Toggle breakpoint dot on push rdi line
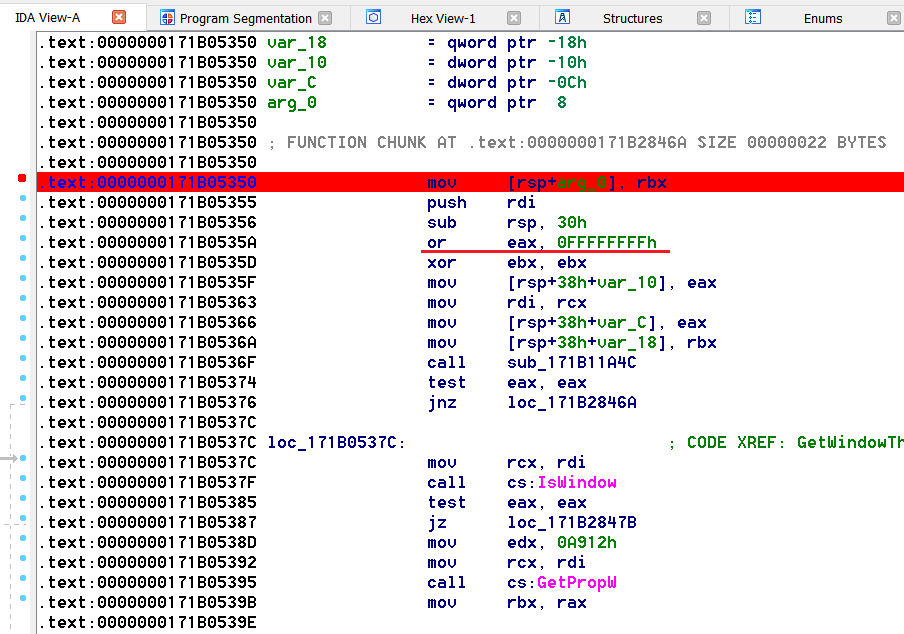 point(23,198)
